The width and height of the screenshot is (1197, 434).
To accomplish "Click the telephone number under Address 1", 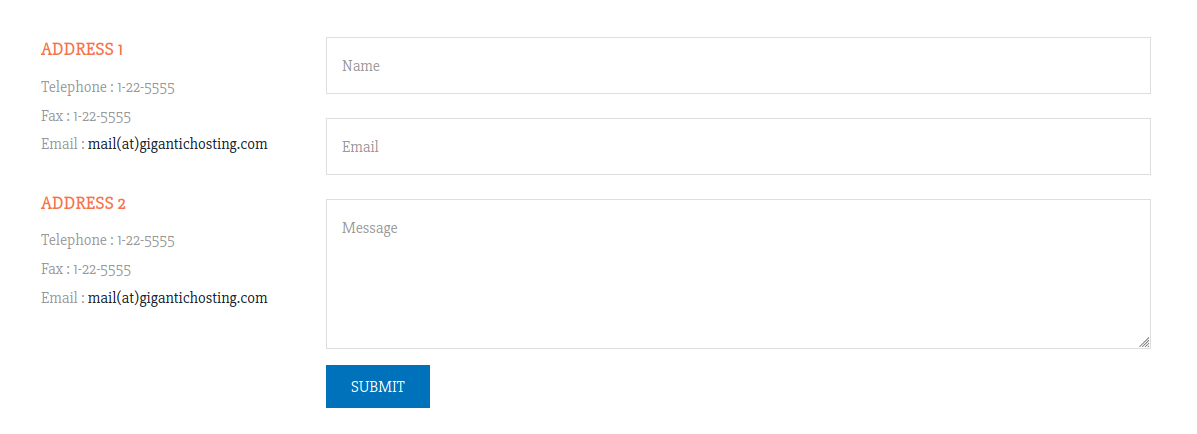I will [x=146, y=87].
